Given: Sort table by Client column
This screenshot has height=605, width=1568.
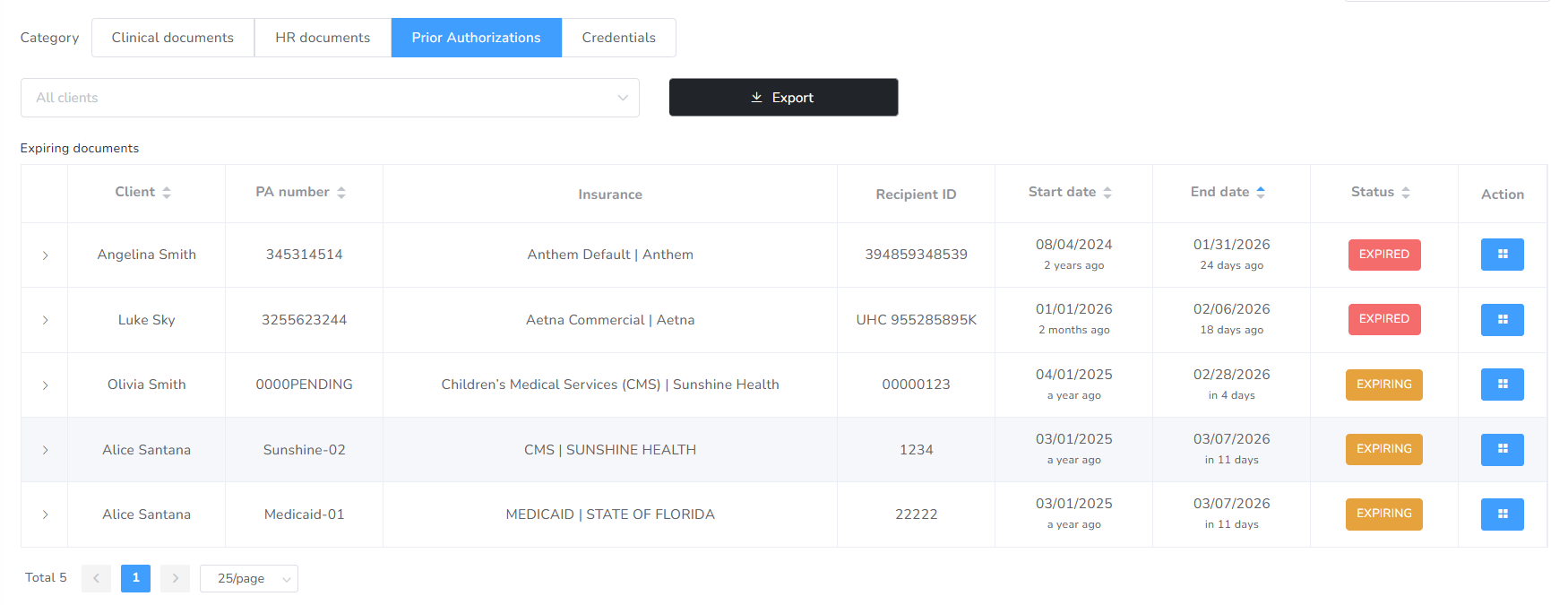Looking at the screenshot, I should (x=143, y=193).
